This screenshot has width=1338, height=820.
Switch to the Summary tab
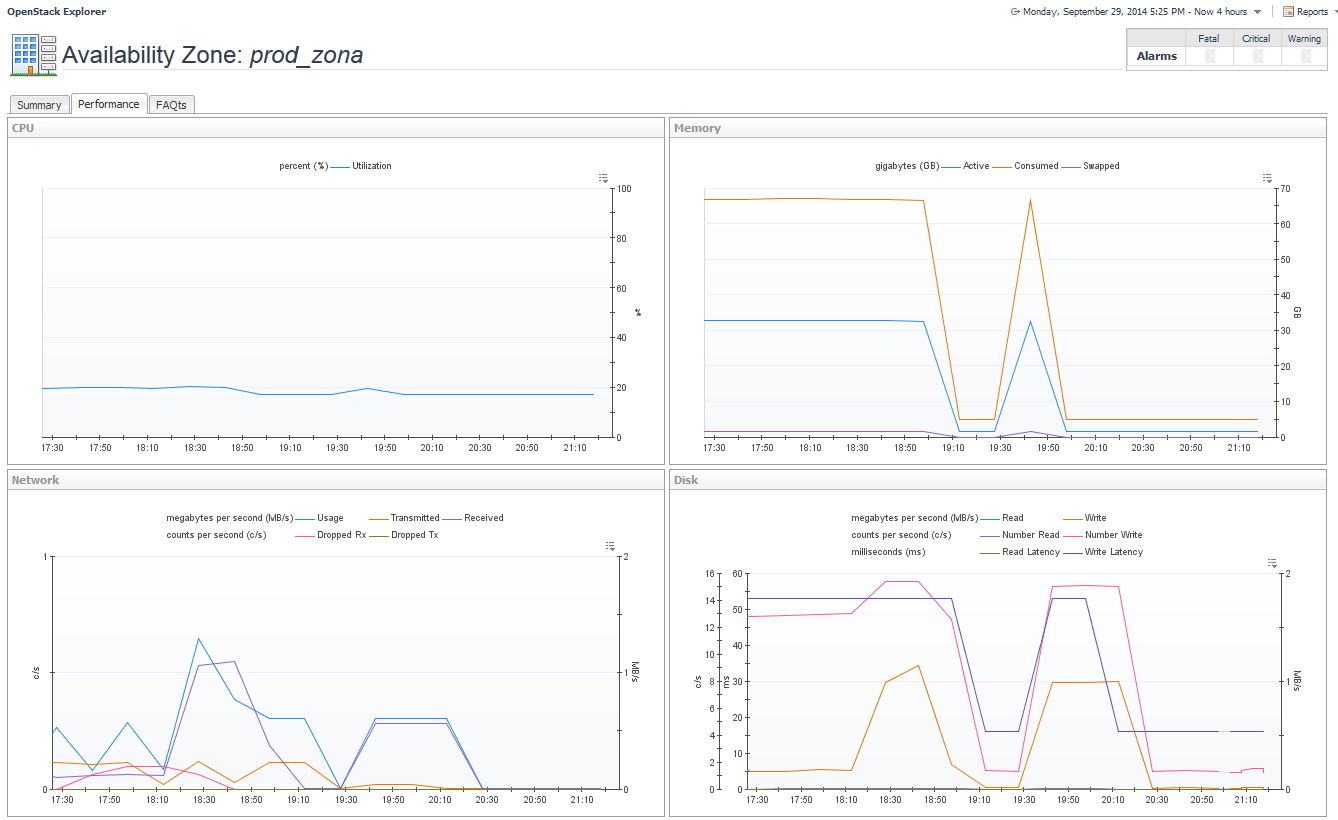point(39,105)
